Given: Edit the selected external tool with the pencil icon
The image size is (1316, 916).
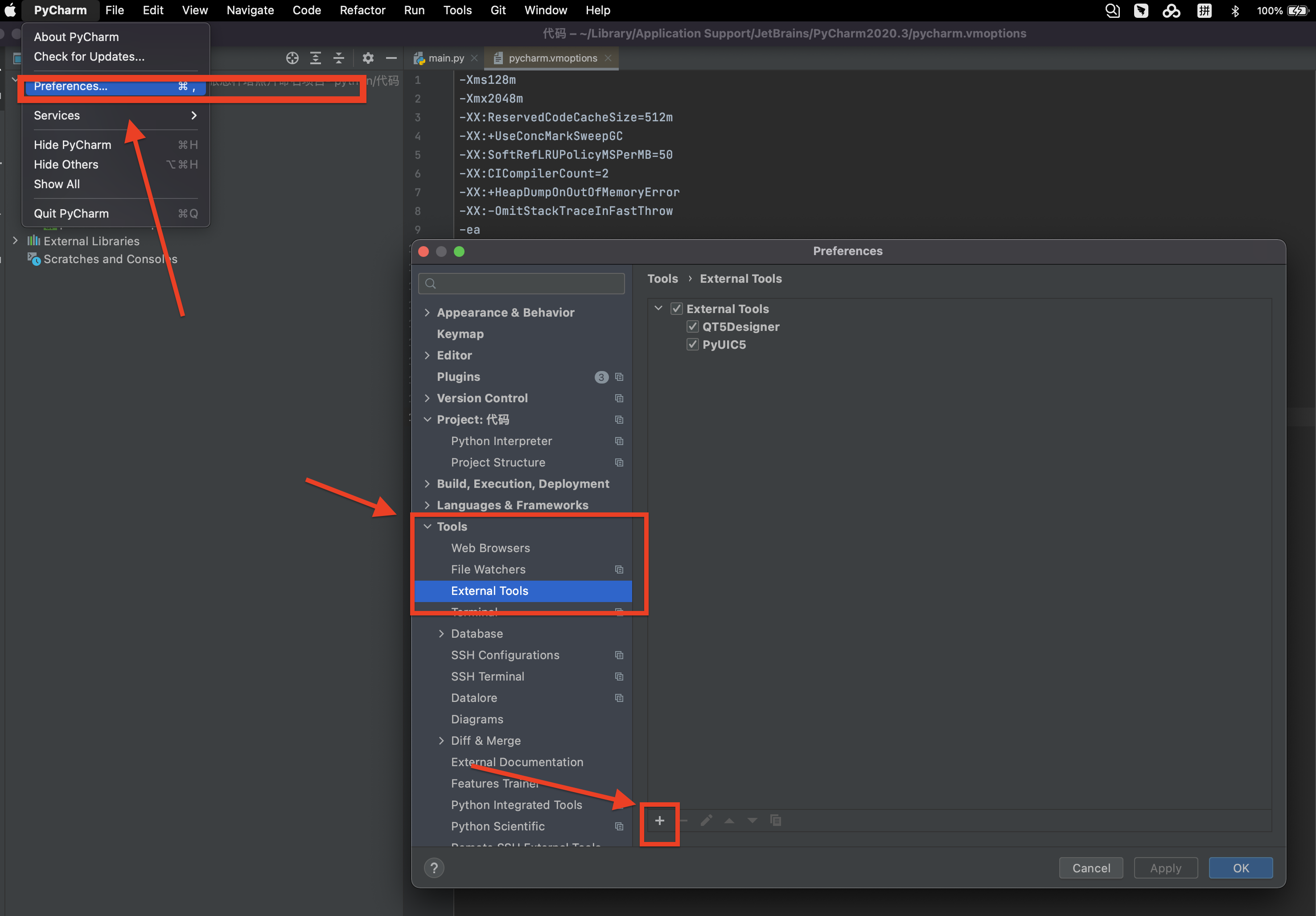Looking at the screenshot, I should pos(707,820).
